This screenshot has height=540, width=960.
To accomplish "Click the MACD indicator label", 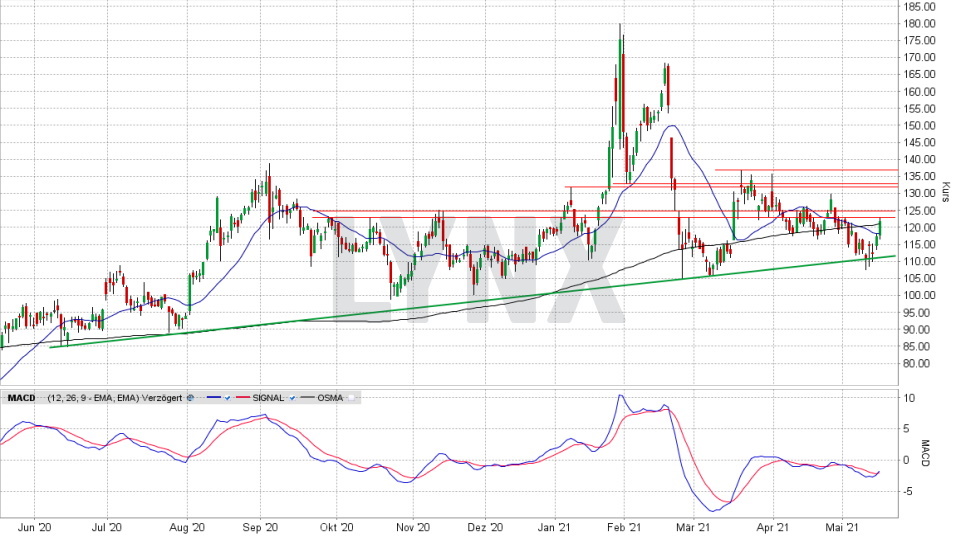I will 21,398.
